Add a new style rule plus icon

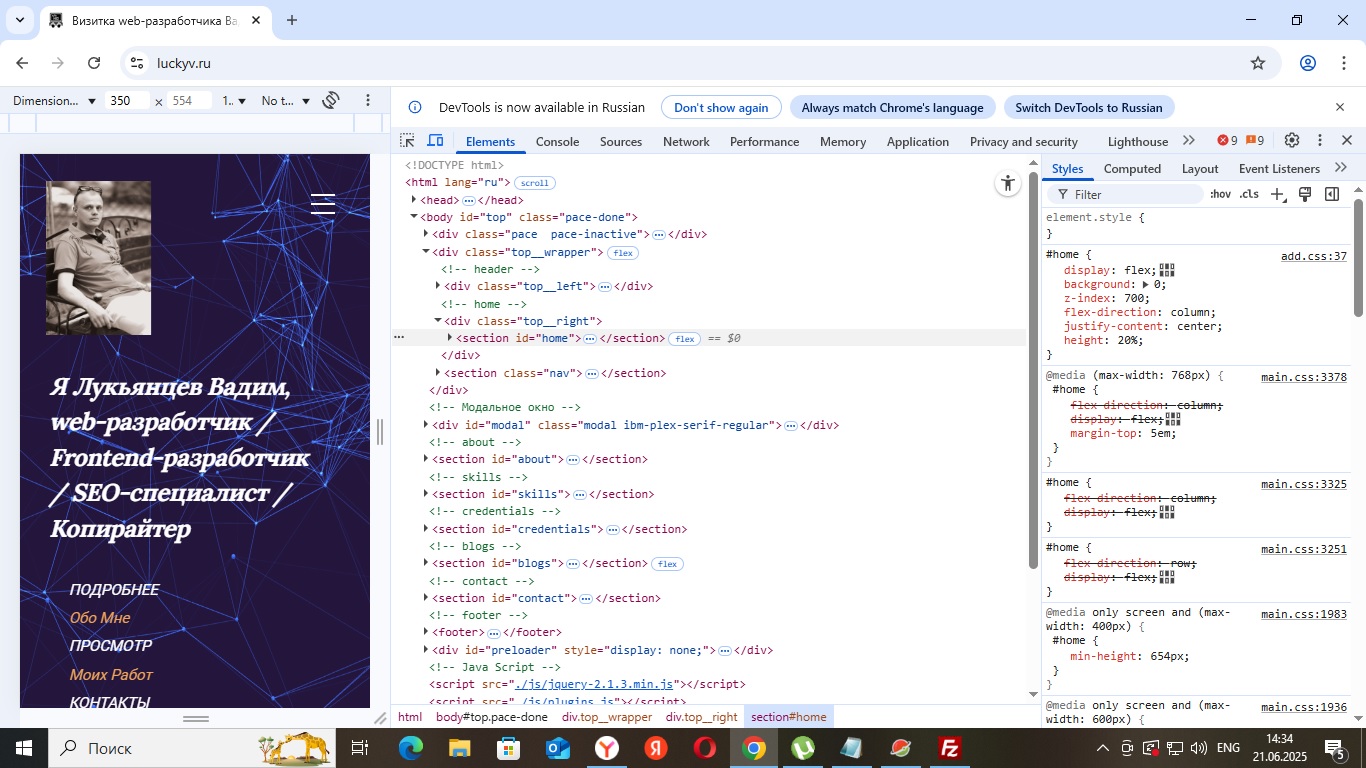coord(1277,194)
